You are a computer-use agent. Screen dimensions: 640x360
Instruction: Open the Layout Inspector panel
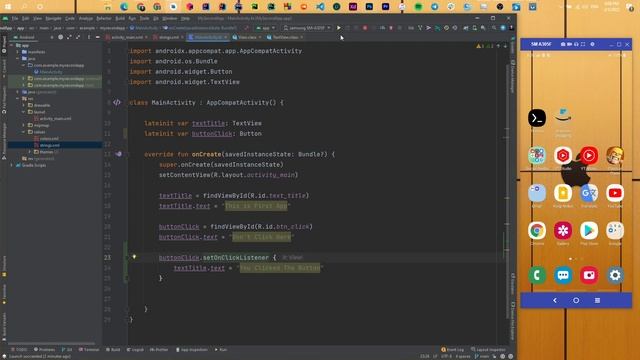488,350
